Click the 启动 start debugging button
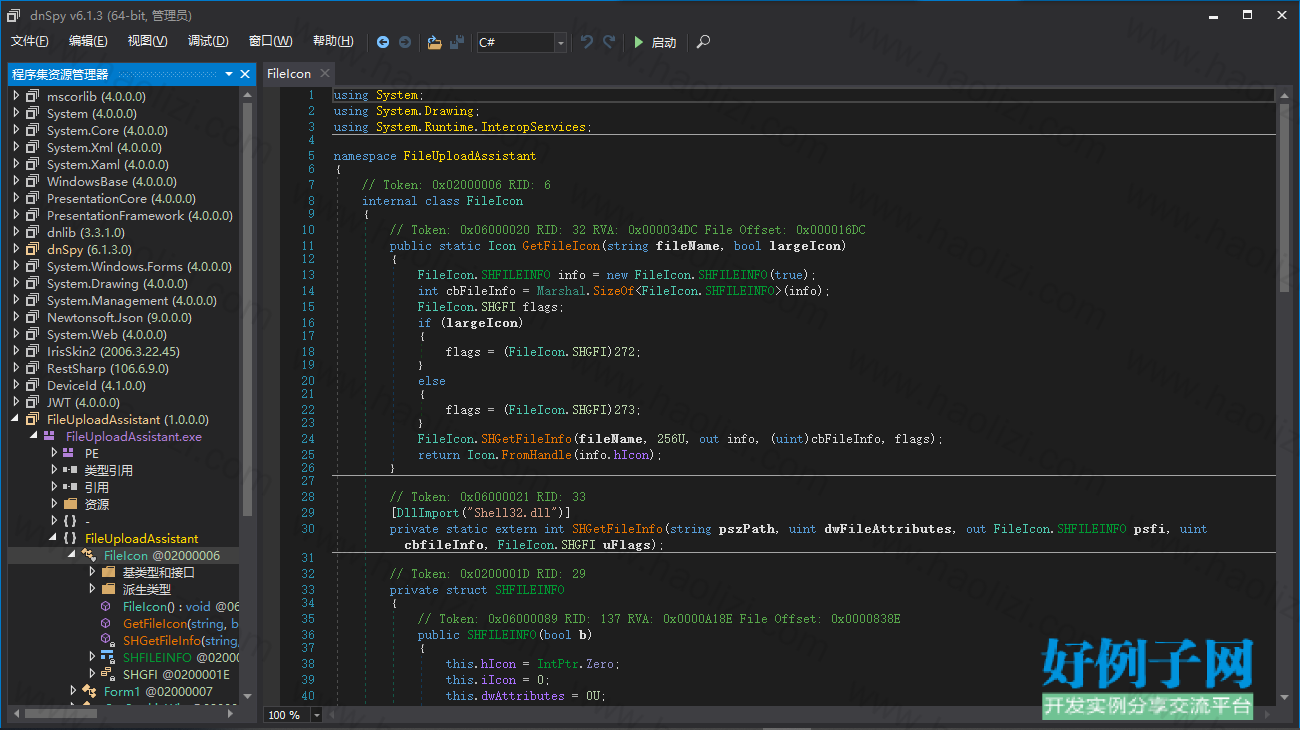Screen dimensions: 1300x730 (x=655, y=42)
